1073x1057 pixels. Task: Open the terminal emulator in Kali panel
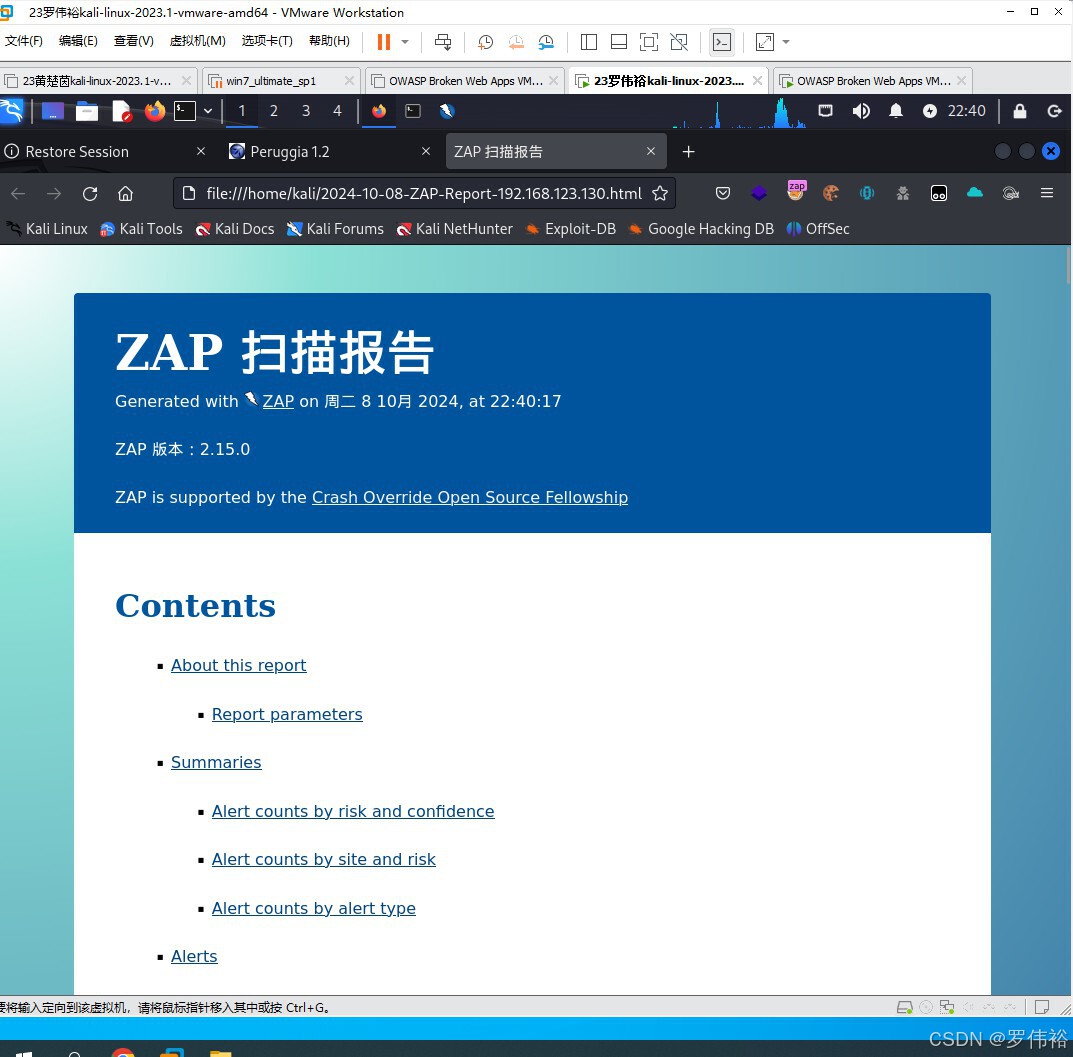coord(185,111)
